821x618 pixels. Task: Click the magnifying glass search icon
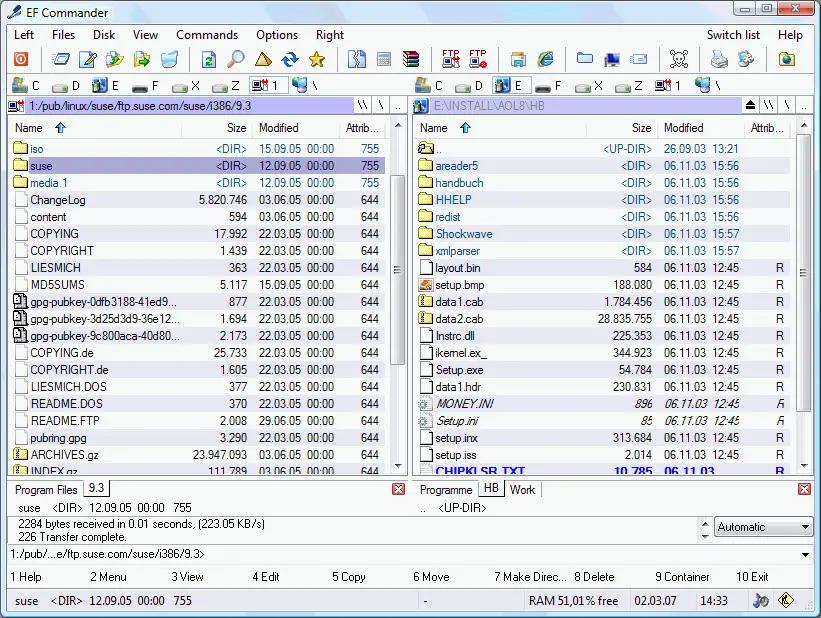(236, 60)
